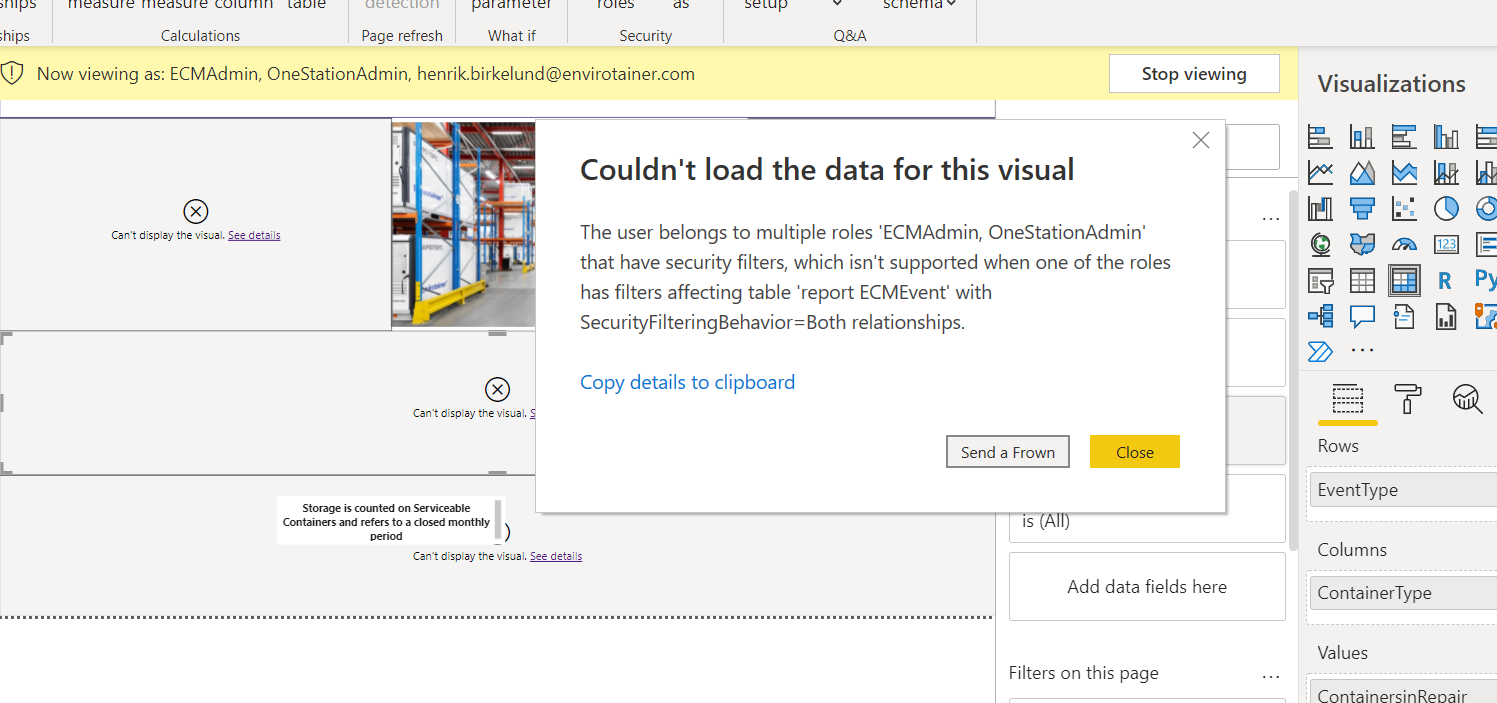Click the Visualizations pane title
The width and height of the screenshot is (1497, 703).
pos(1392,84)
